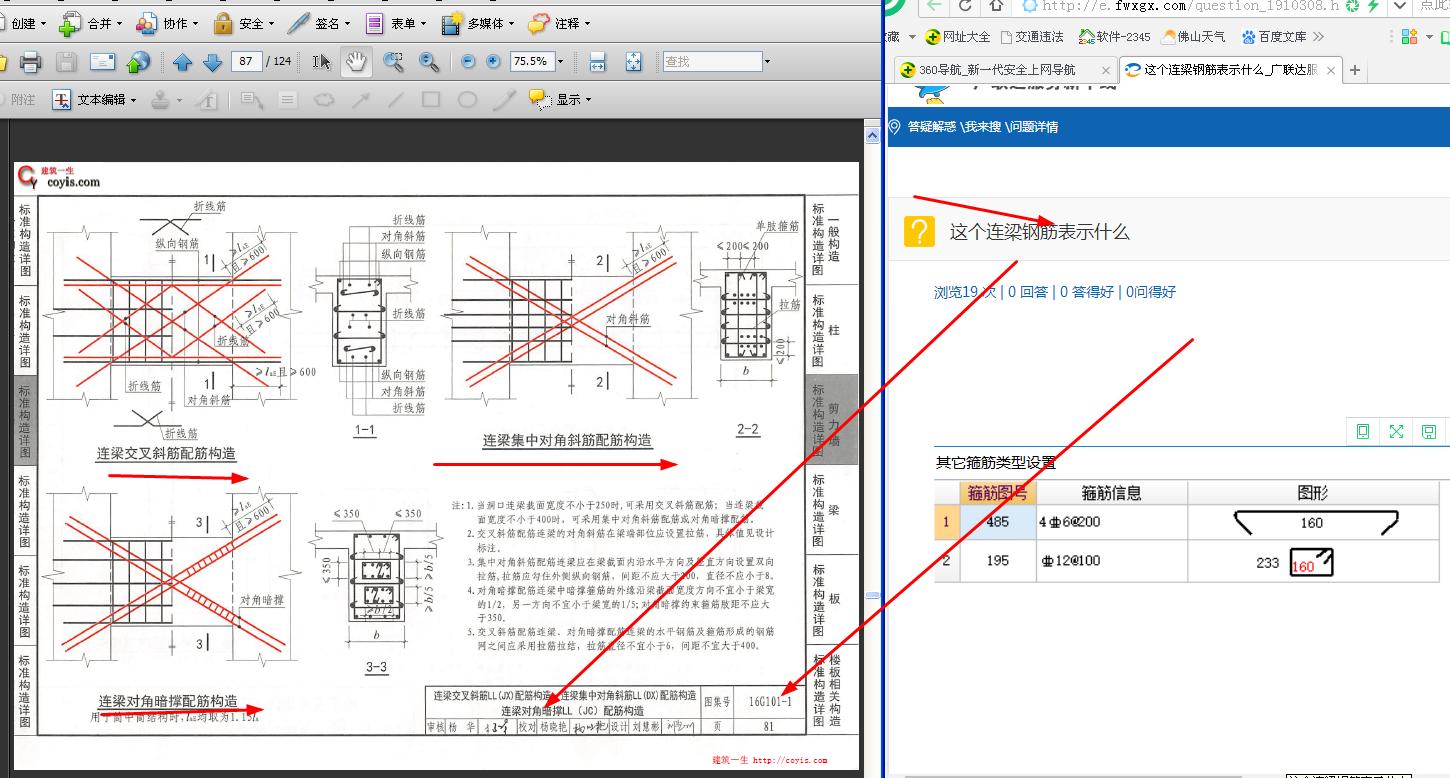Open the 合并 (Combine) menu
This screenshot has width=1450, height=778.
click(90, 23)
